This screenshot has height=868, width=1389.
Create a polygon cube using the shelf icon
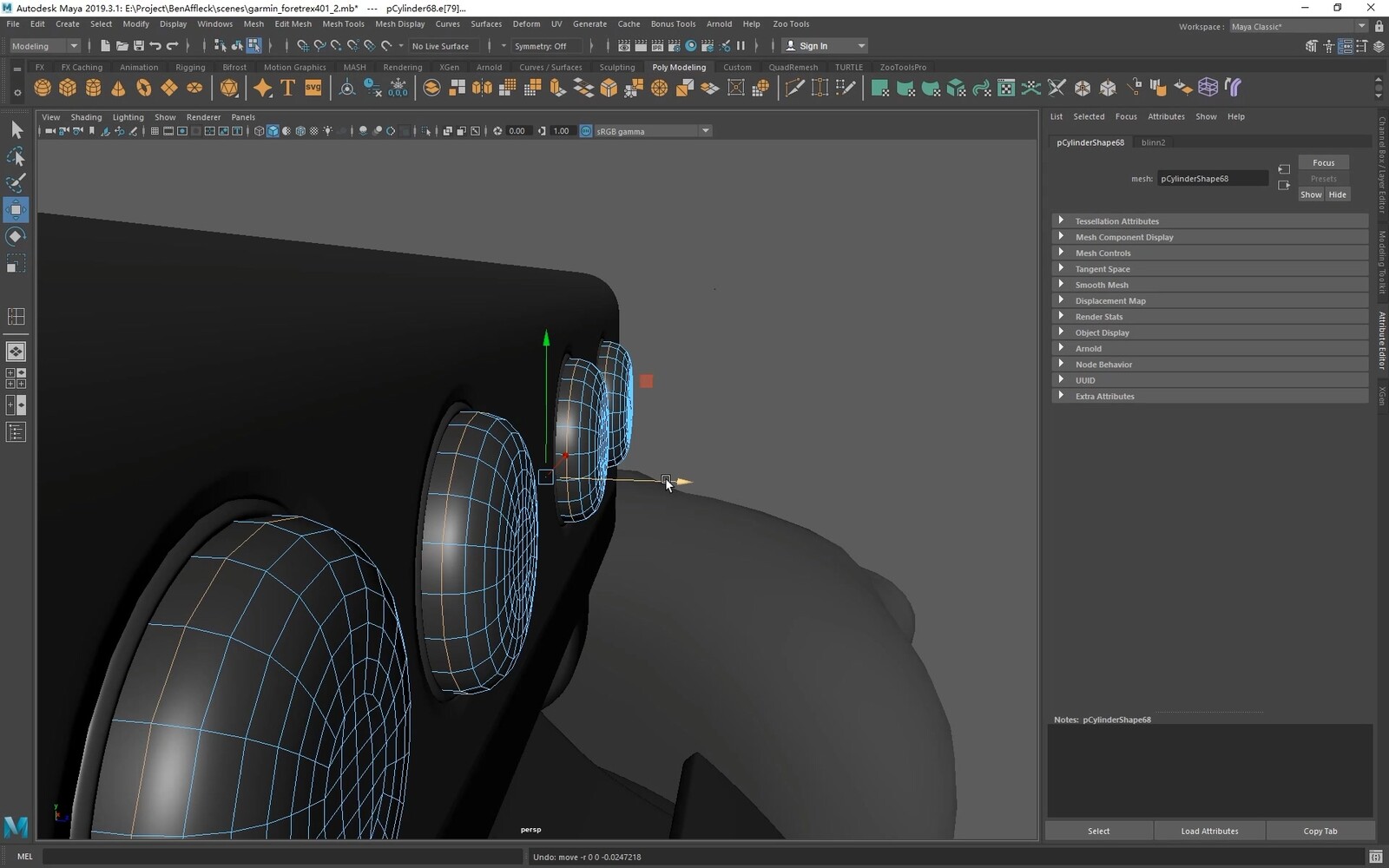pyautogui.click(x=67, y=87)
